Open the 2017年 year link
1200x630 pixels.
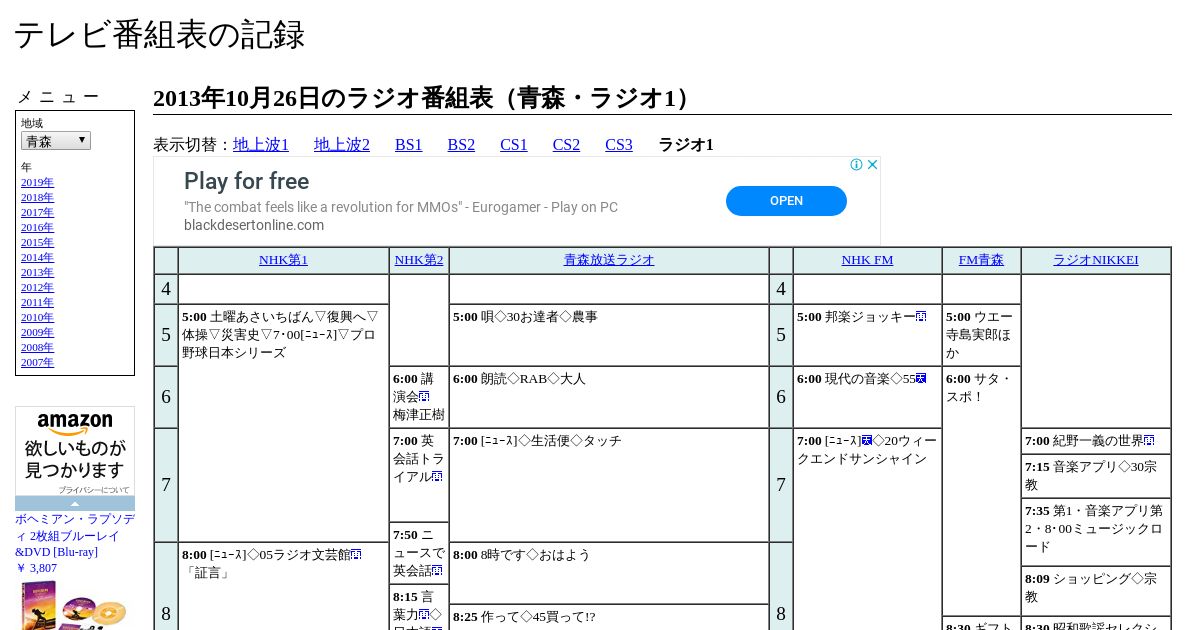pyautogui.click(x=37, y=212)
